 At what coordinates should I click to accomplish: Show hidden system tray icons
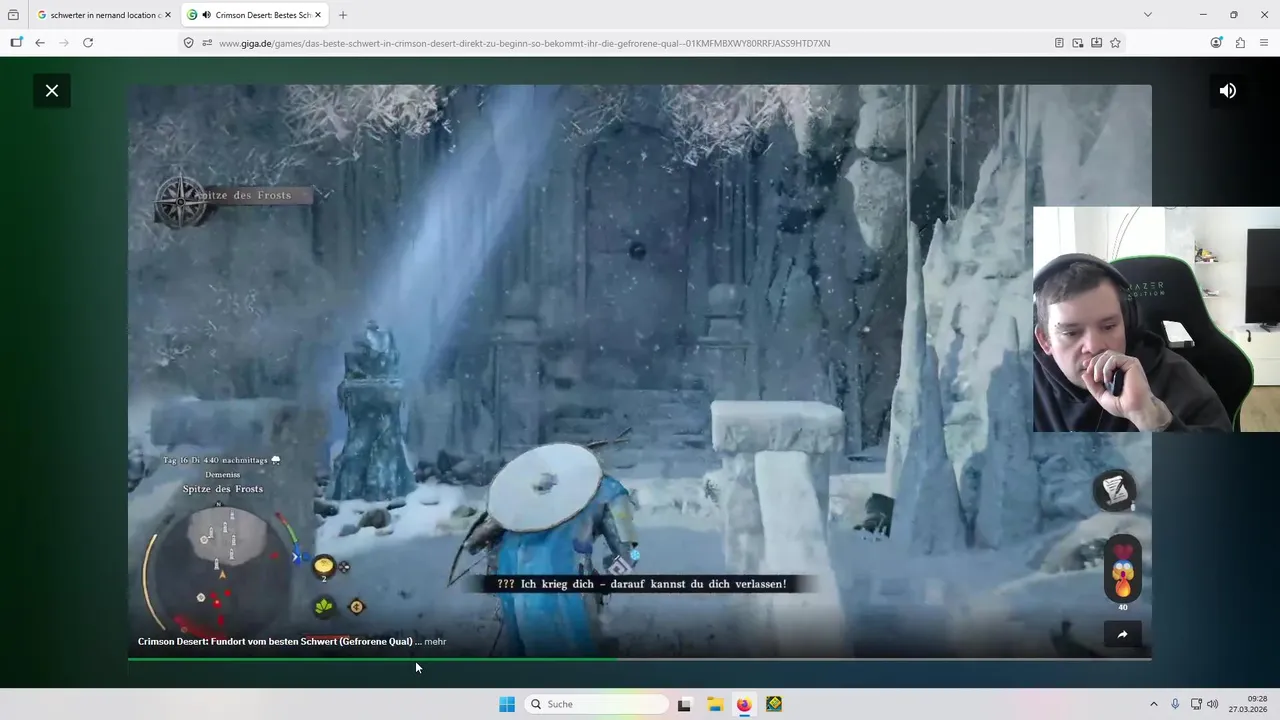pyautogui.click(x=1153, y=704)
